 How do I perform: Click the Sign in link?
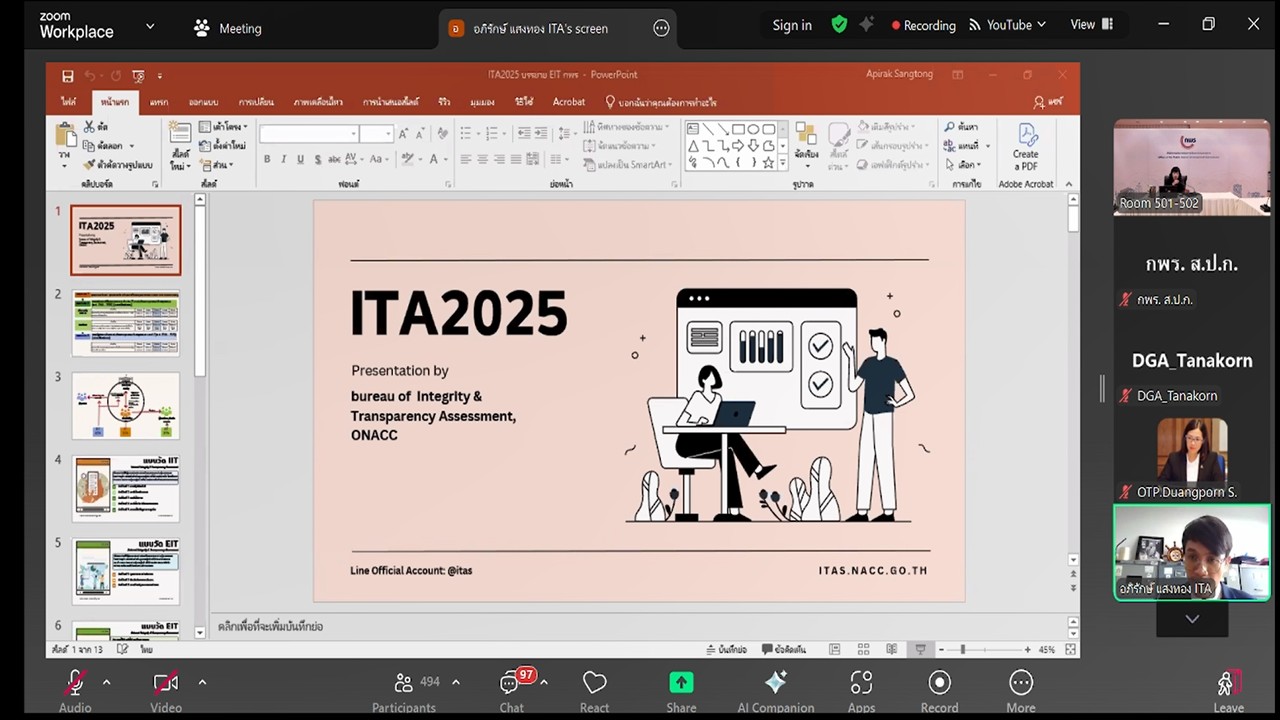click(x=792, y=26)
